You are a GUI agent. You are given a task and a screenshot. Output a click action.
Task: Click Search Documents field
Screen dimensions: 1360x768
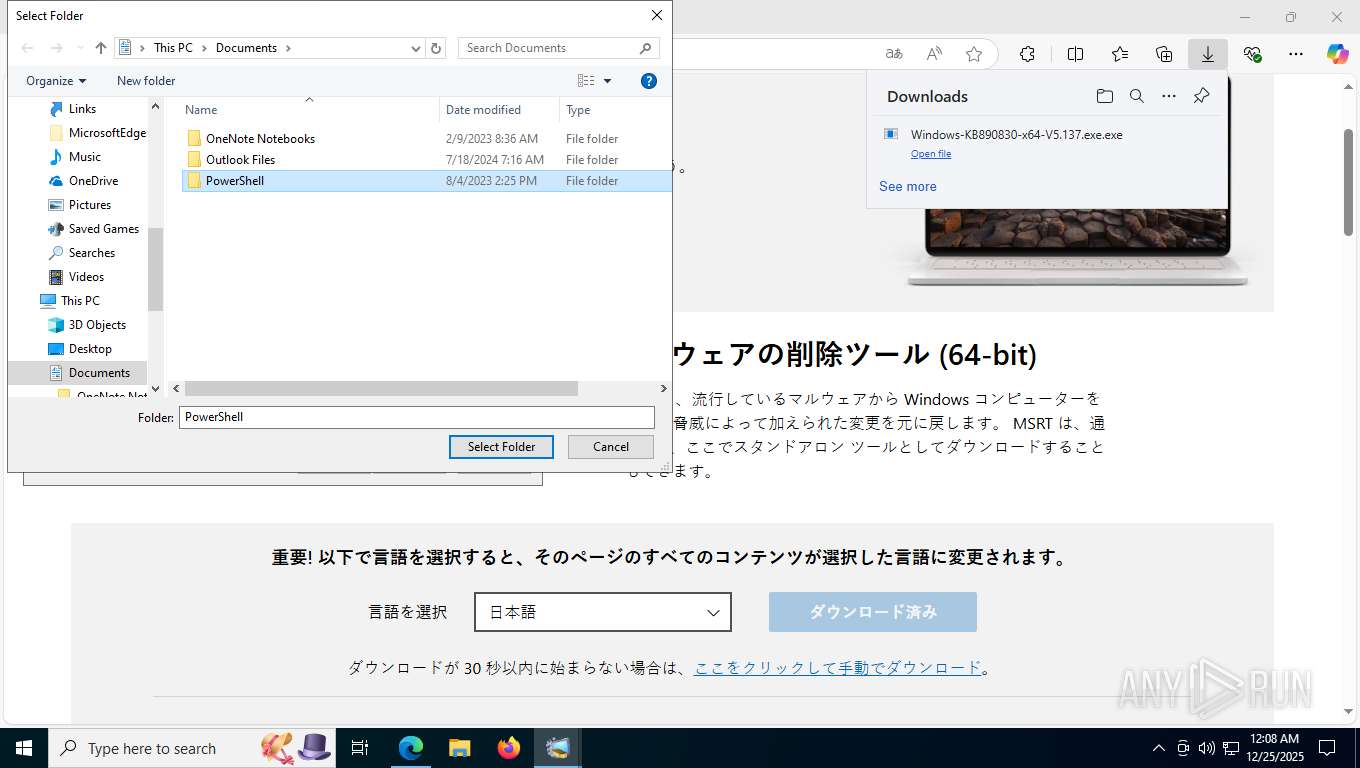point(559,48)
